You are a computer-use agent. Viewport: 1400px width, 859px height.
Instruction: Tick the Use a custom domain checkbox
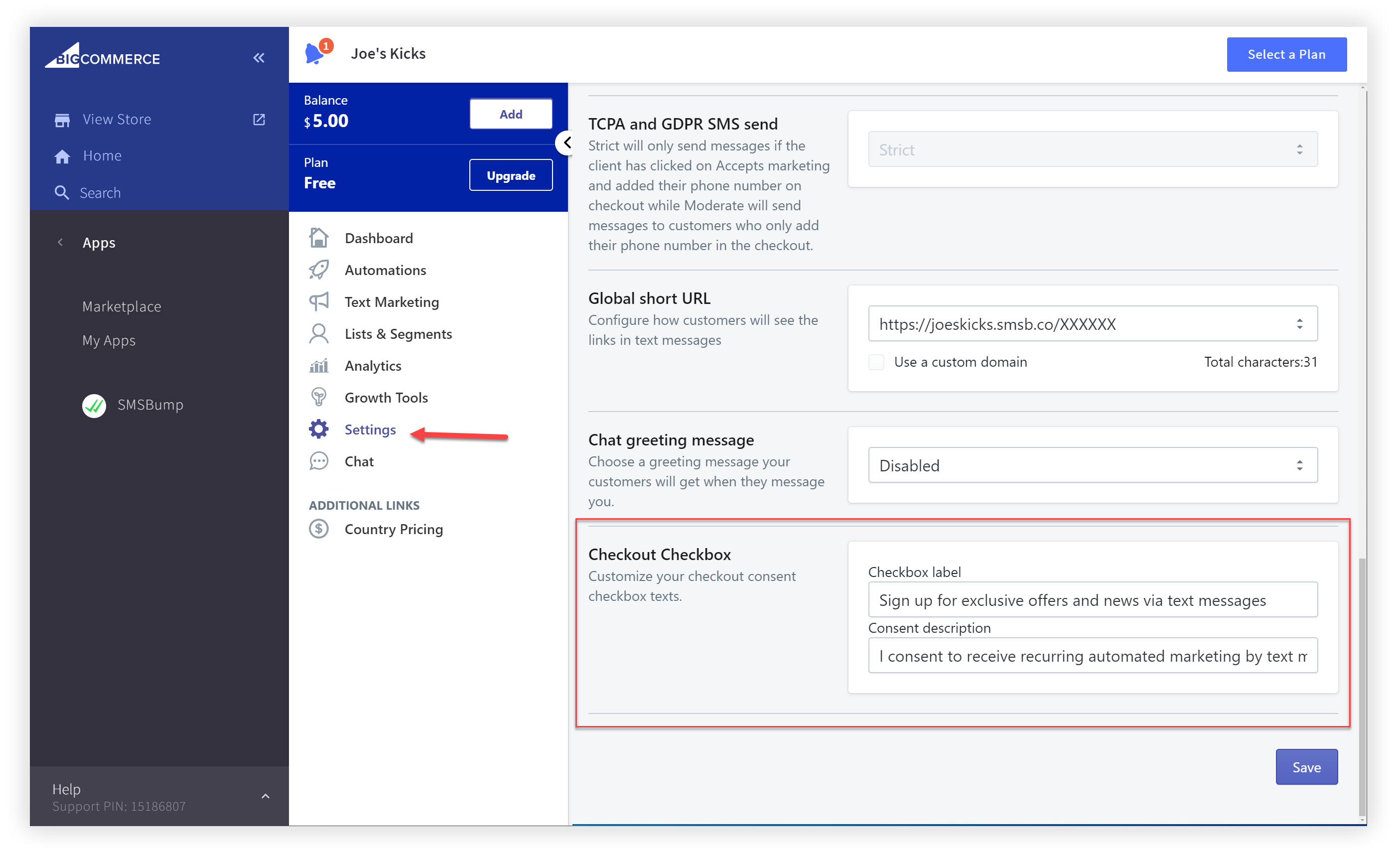point(876,362)
